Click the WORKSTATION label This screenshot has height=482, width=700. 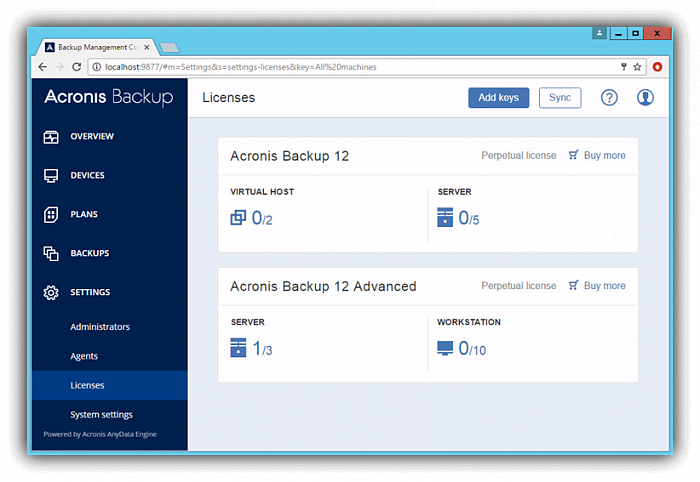coord(469,322)
